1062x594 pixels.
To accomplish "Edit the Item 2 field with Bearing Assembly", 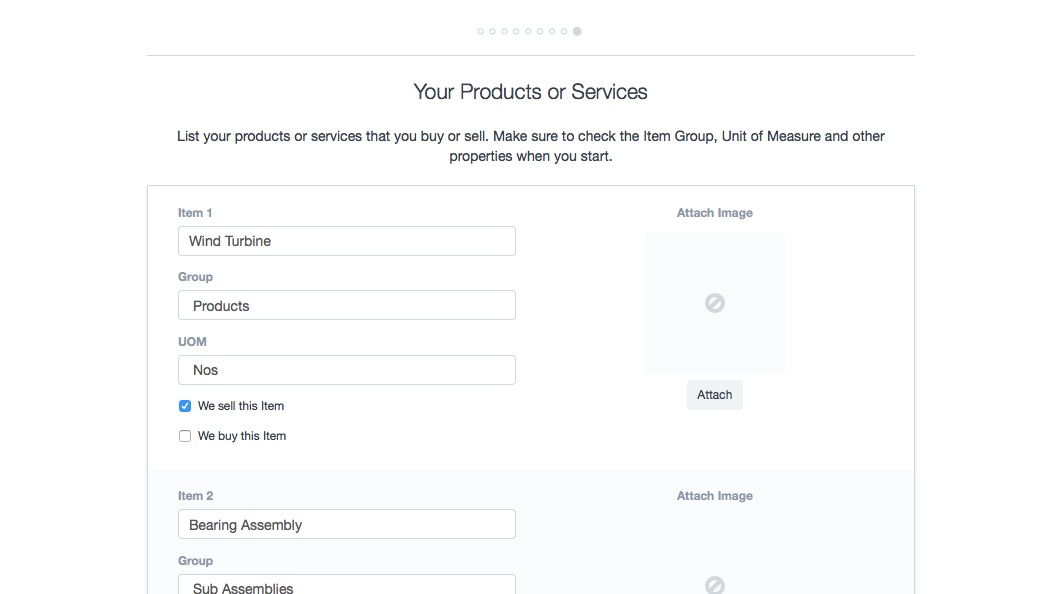I will (x=346, y=525).
